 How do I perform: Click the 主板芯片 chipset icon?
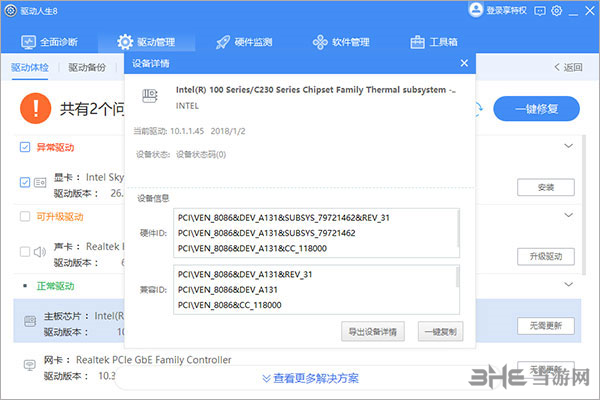[30, 321]
